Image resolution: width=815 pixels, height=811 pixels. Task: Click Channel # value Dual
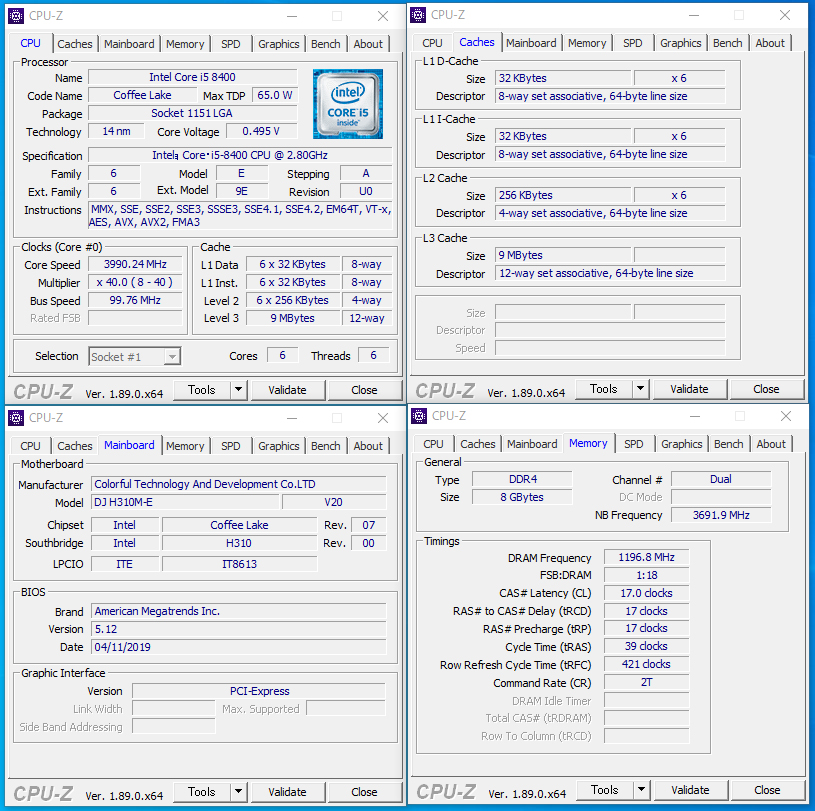(x=721, y=479)
